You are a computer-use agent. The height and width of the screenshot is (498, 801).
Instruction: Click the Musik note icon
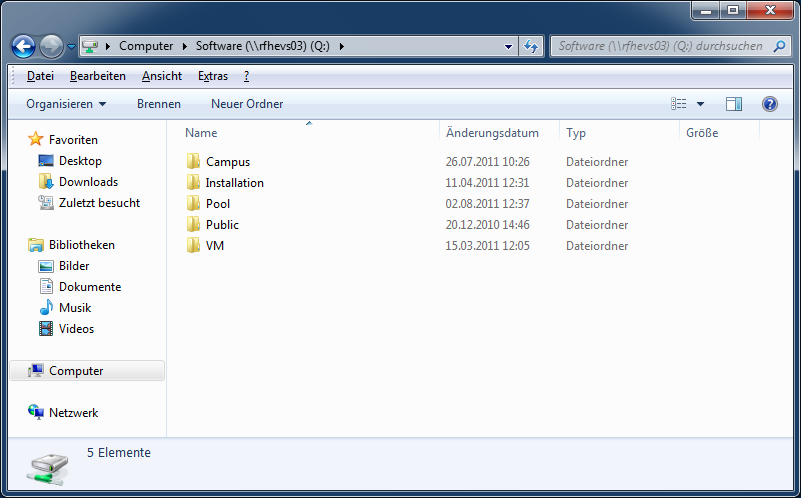[x=46, y=307]
